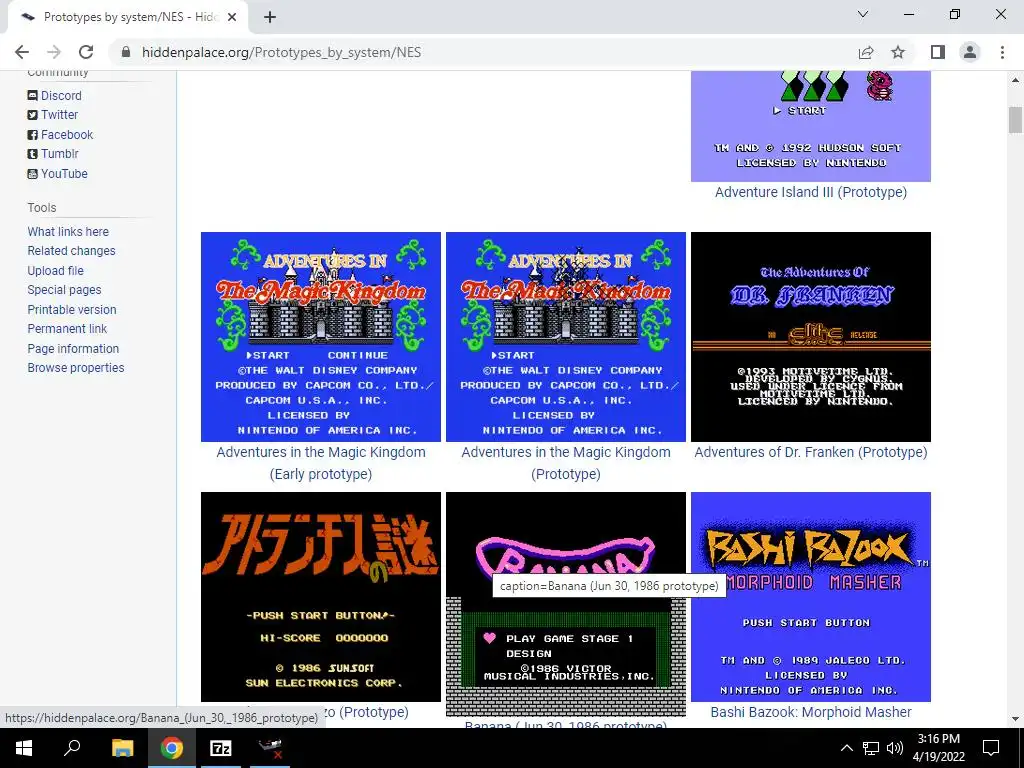Open the YouTube community link
Image resolution: width=1024 pixels, height=768 pixels.
click(64, 174)
